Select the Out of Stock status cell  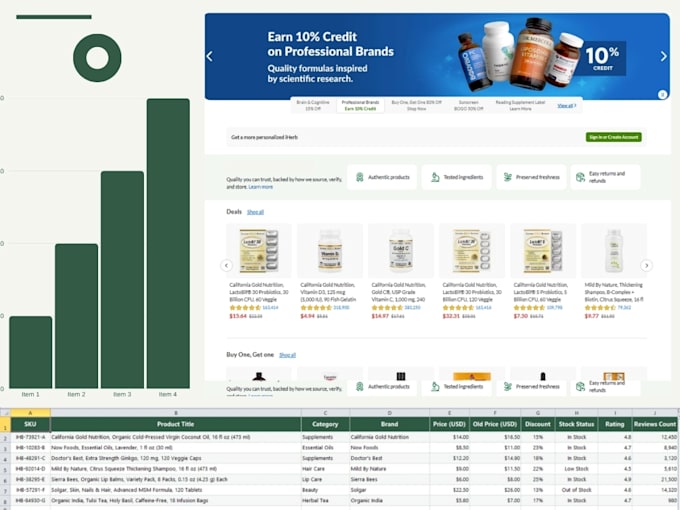click(x=576, y=490)
